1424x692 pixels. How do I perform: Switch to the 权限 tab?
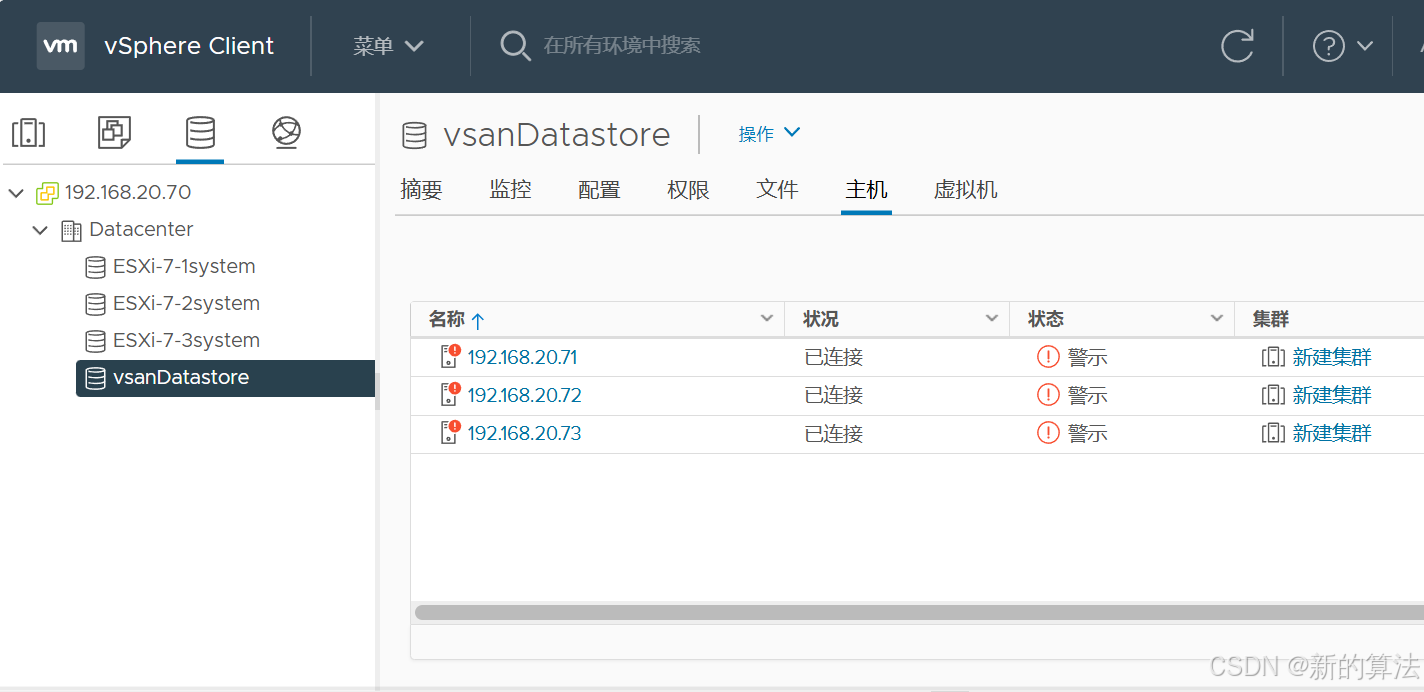coord(688,190)
